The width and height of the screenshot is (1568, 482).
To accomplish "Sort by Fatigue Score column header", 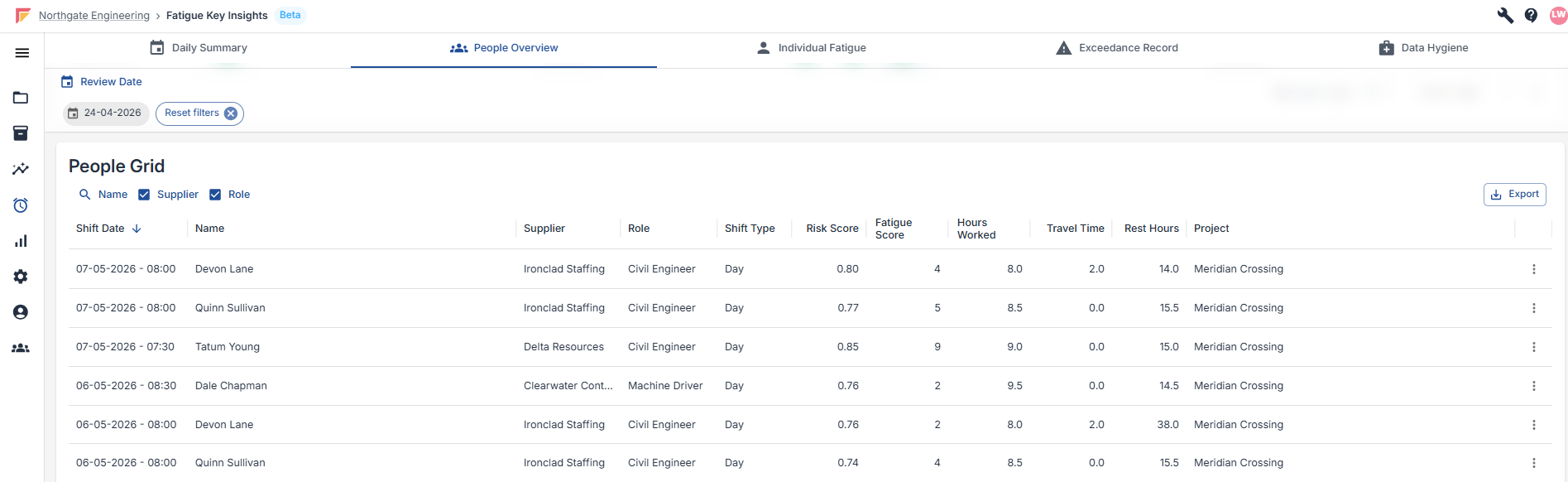I will (x=894, y=229).
